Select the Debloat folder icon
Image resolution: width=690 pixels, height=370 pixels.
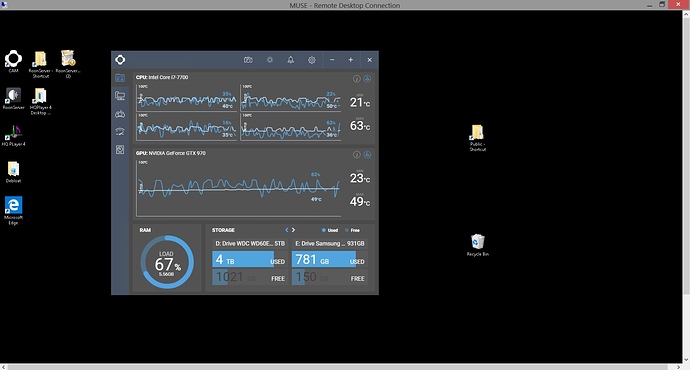point(13,172)
